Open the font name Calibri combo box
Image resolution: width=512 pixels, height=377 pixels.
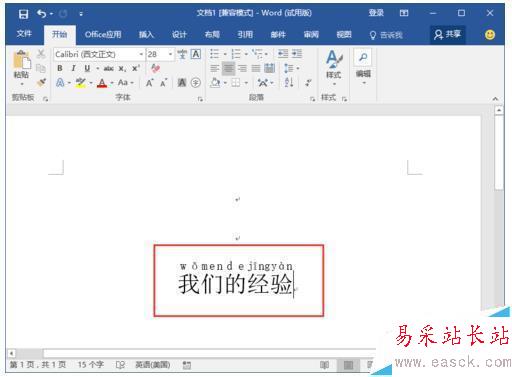pyautogui.click(x=99, y=54)
